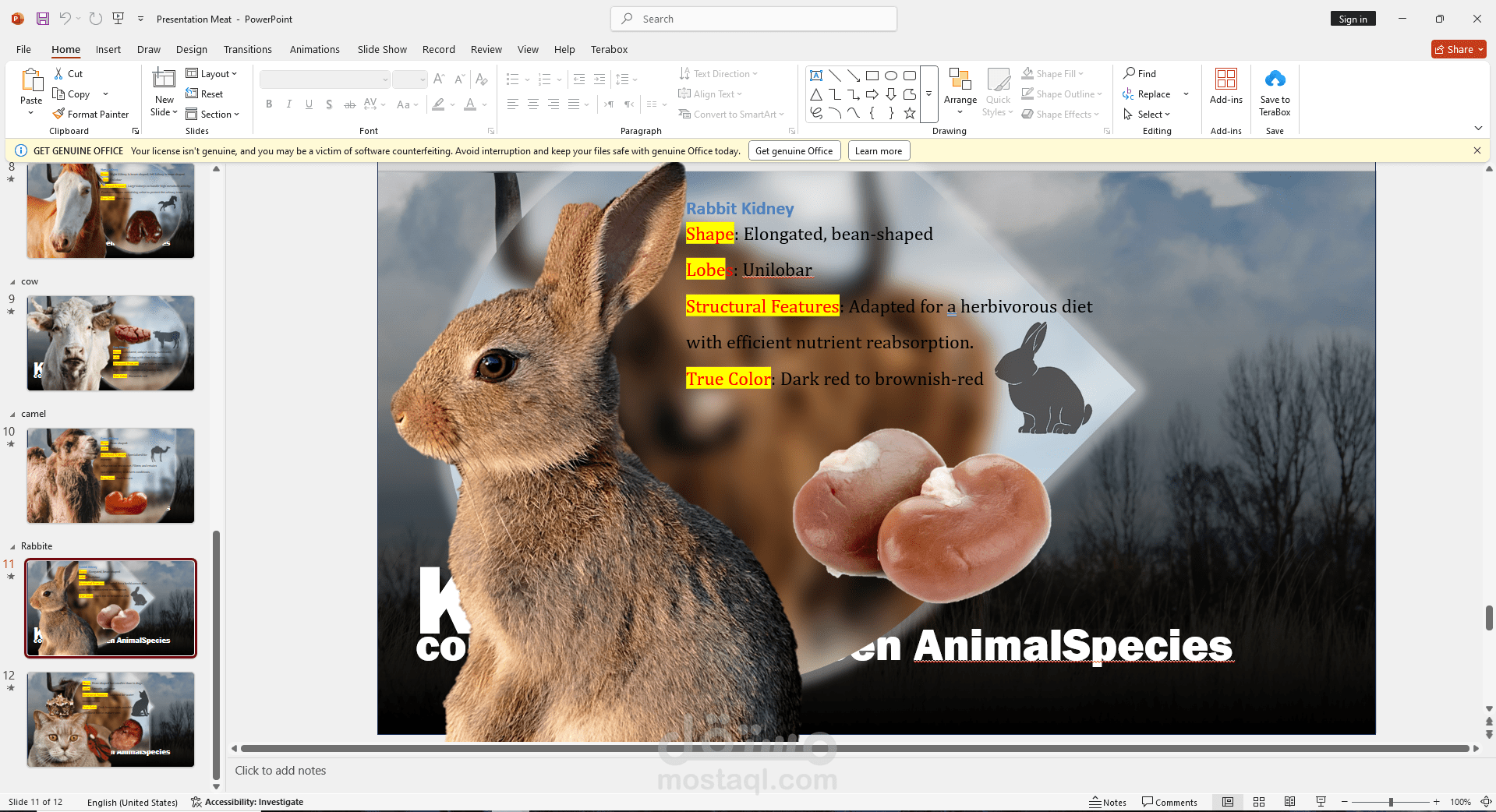Click the Undo arrow icon
Image resolution: width=1496 pixels, height=812 pixels.
coord(65,19)
